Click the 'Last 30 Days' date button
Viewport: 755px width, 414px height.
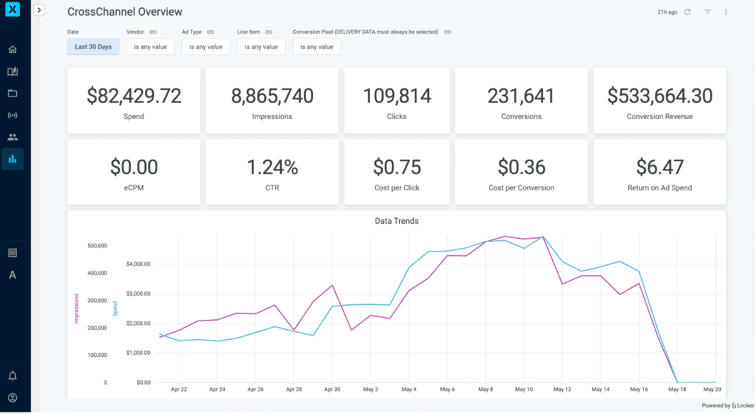tap(93, 47)
